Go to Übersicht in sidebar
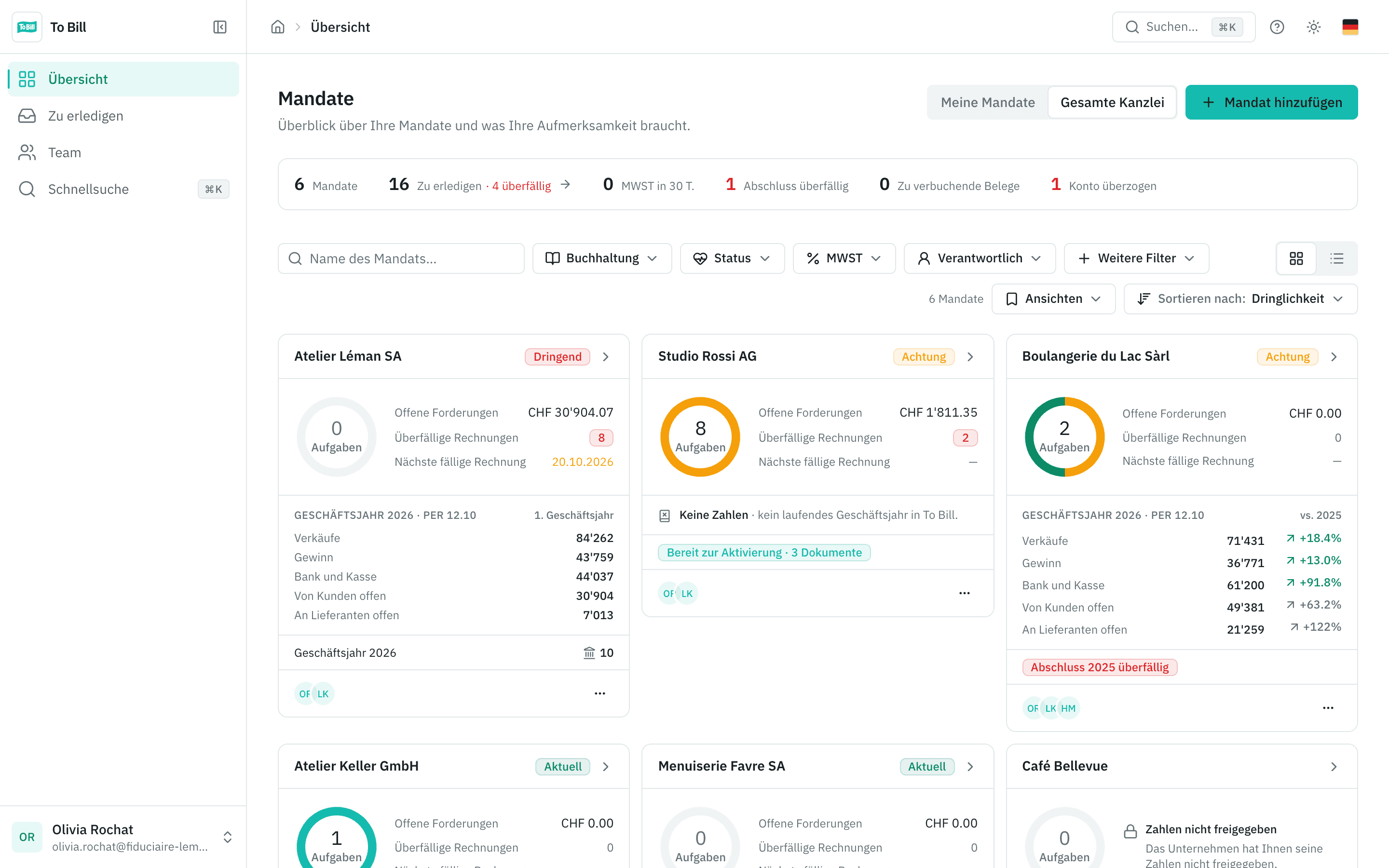This screenshot has width=1389, height=868. coord(123,79)
